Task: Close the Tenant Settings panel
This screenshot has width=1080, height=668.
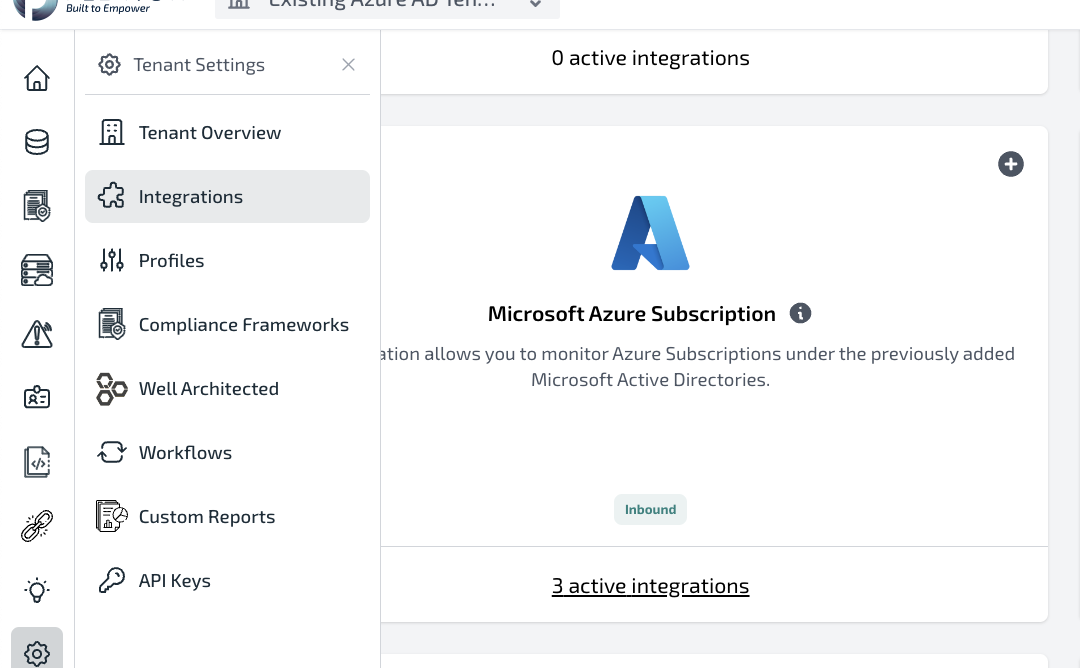Action: [349, 65]
